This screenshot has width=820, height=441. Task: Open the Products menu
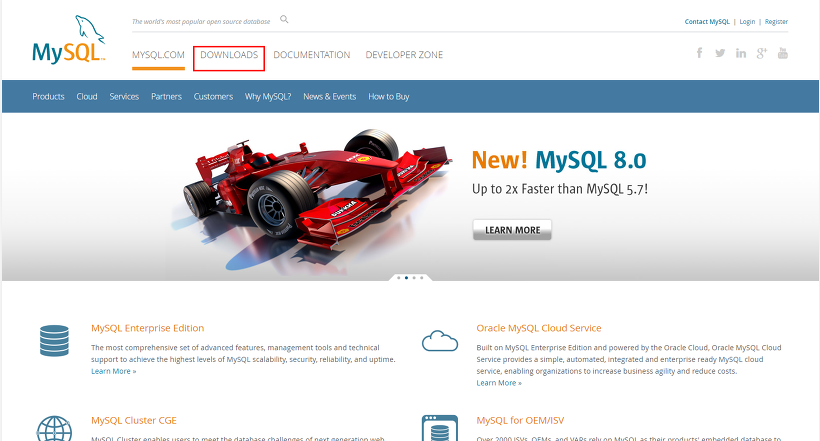click(48, 97)
